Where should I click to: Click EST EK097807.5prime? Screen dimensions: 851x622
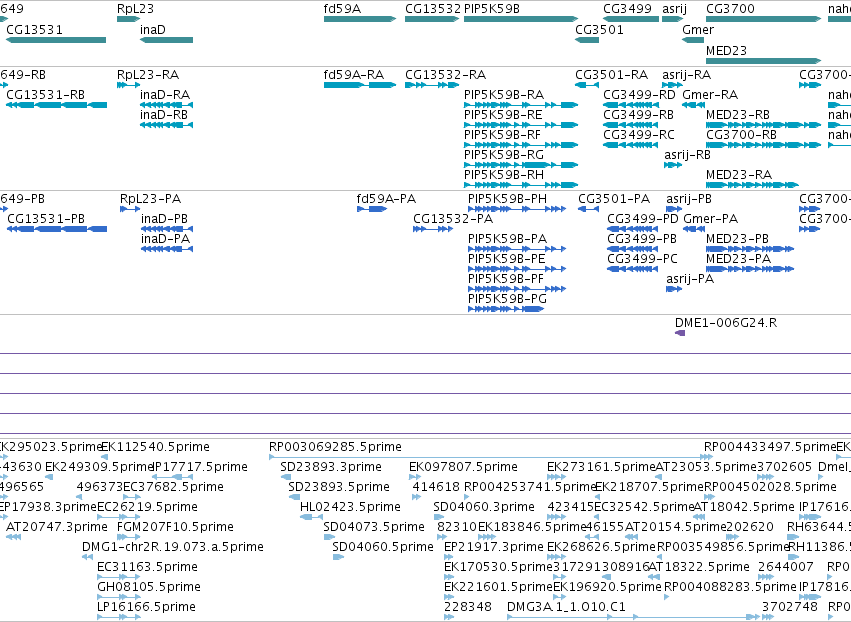pos(415,477)
